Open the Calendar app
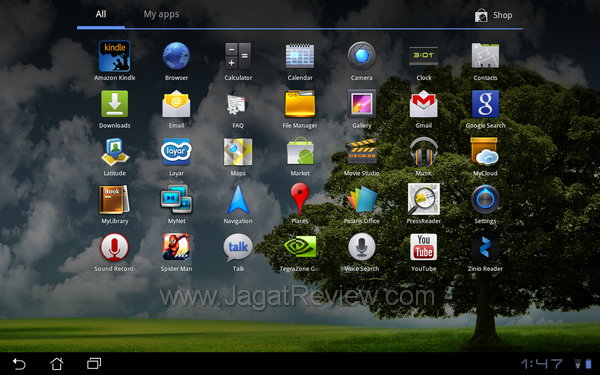The image size is (600, 375). click(300, 56)
